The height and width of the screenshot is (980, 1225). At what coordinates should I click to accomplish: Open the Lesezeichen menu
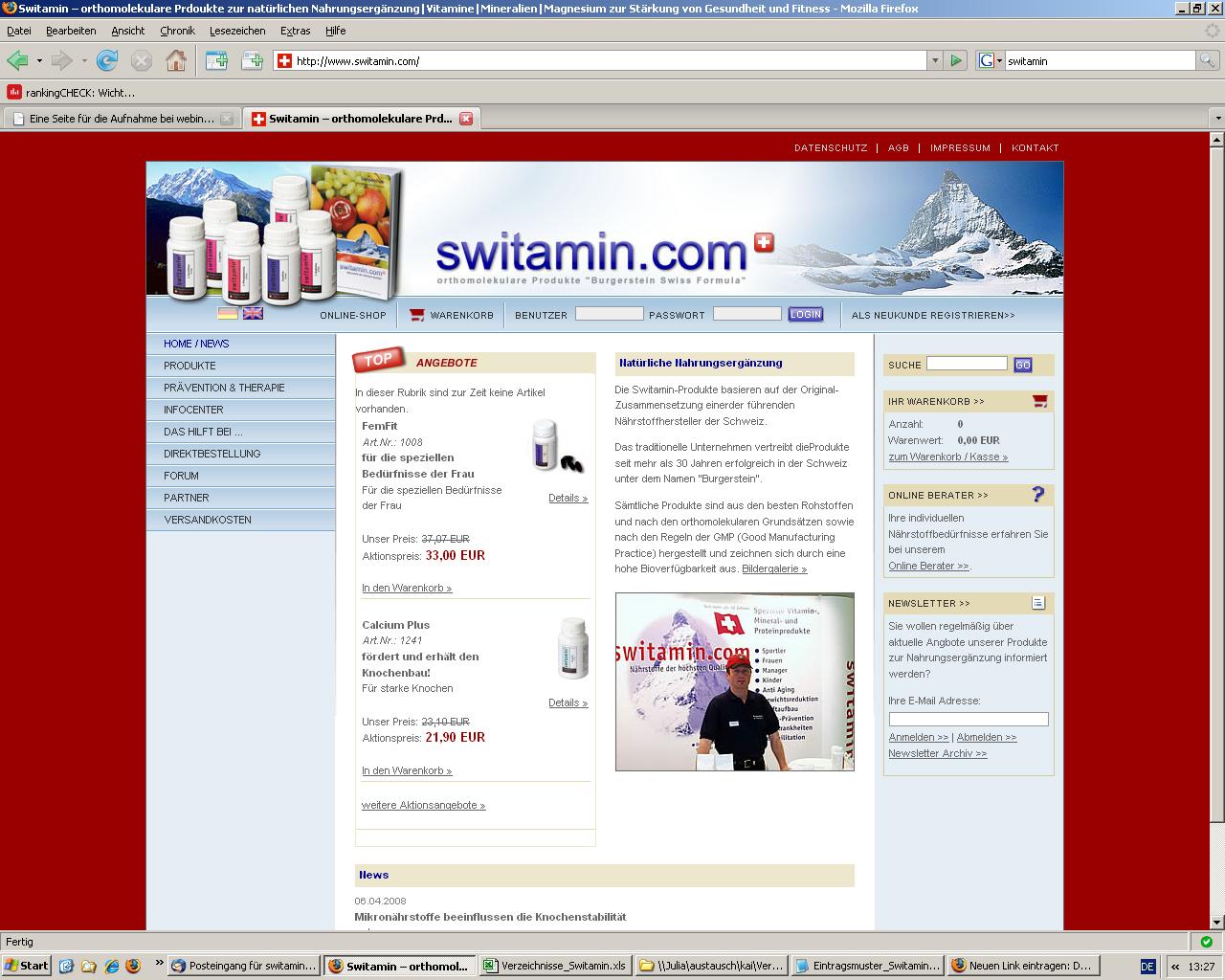pyautogui.click(x=237, y=31)
